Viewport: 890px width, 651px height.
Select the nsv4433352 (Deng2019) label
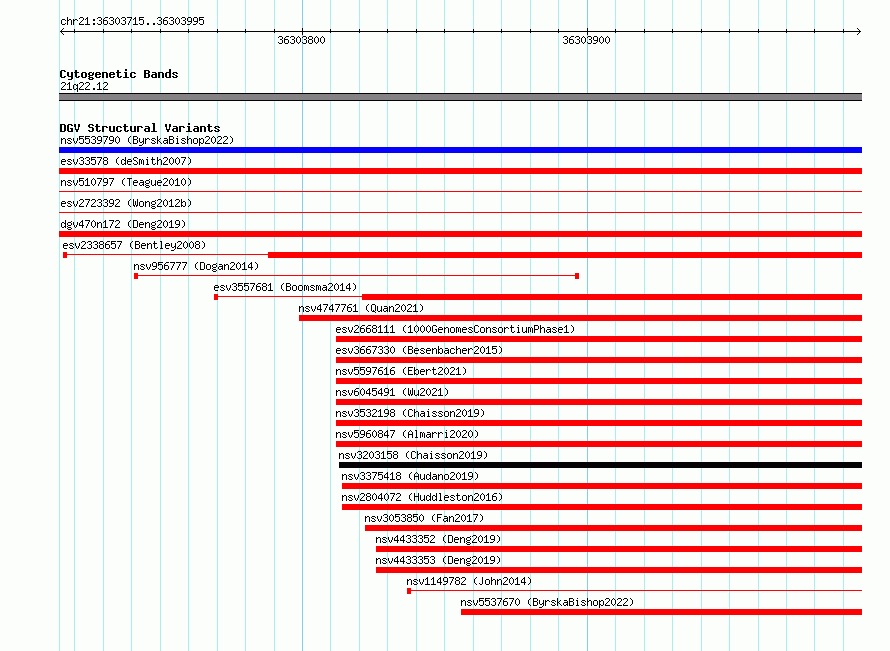438,539
